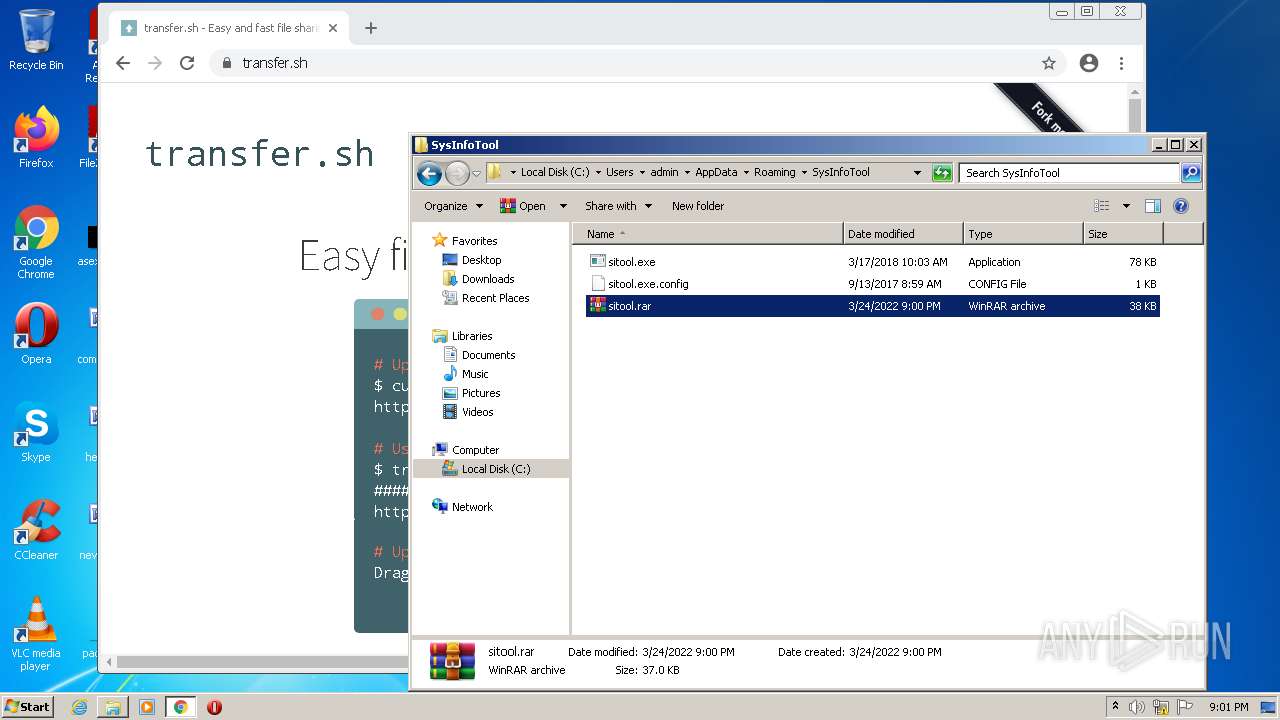1280x720 pixels.
Task: Click the Chrome back arrow
Action: point(123,63)
